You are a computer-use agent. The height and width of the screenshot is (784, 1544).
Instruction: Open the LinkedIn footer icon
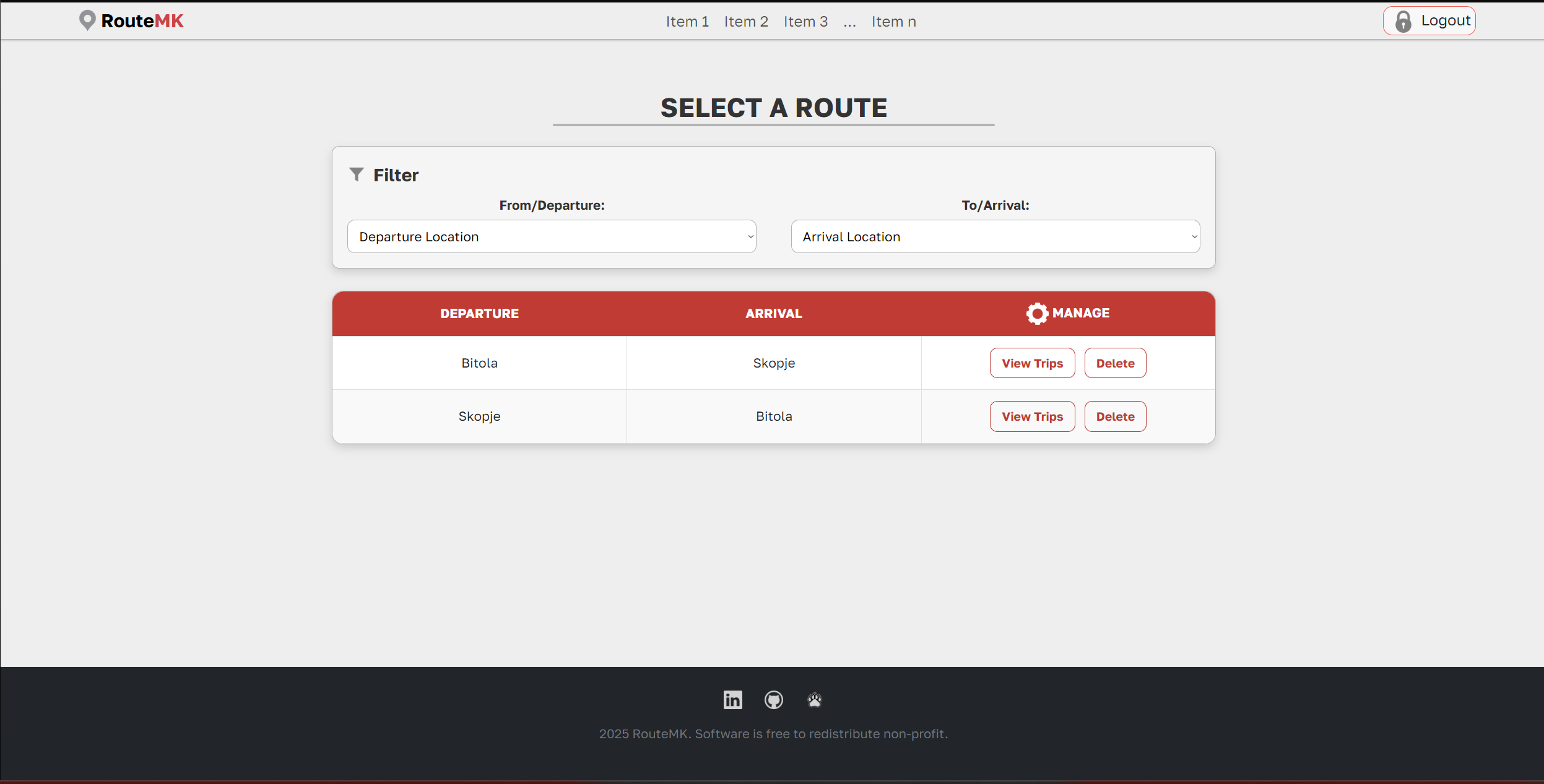[732, 700]
